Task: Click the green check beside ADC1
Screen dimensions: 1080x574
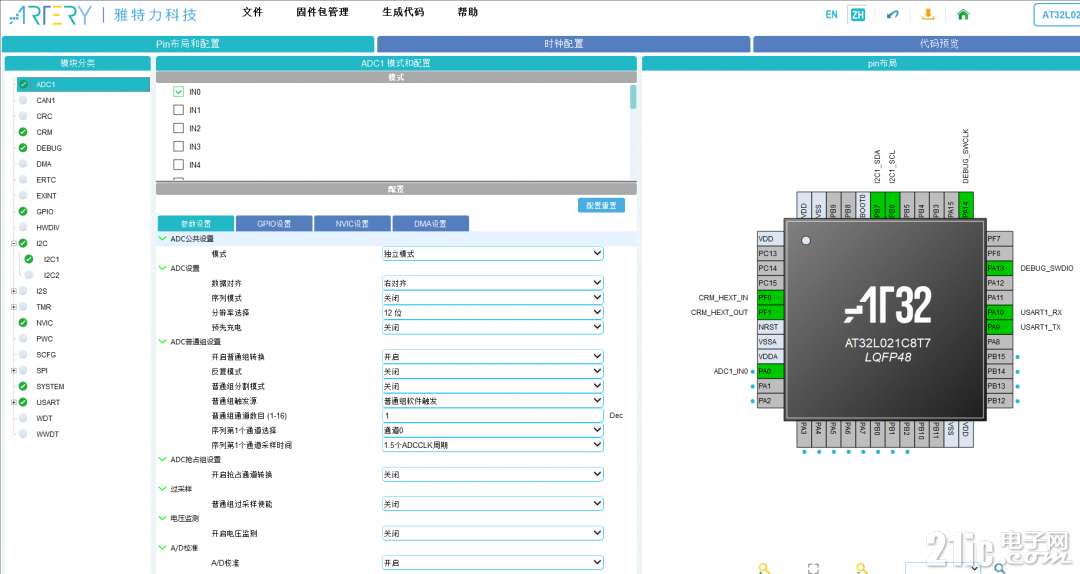Action: point(23,84)
